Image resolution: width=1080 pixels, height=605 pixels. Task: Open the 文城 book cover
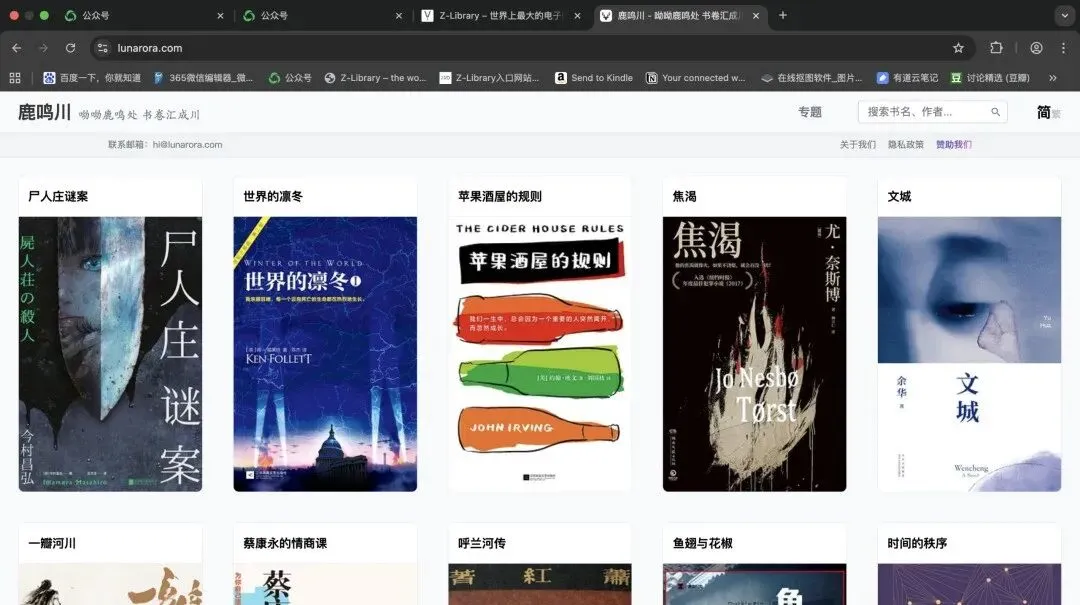pos(969,354)
